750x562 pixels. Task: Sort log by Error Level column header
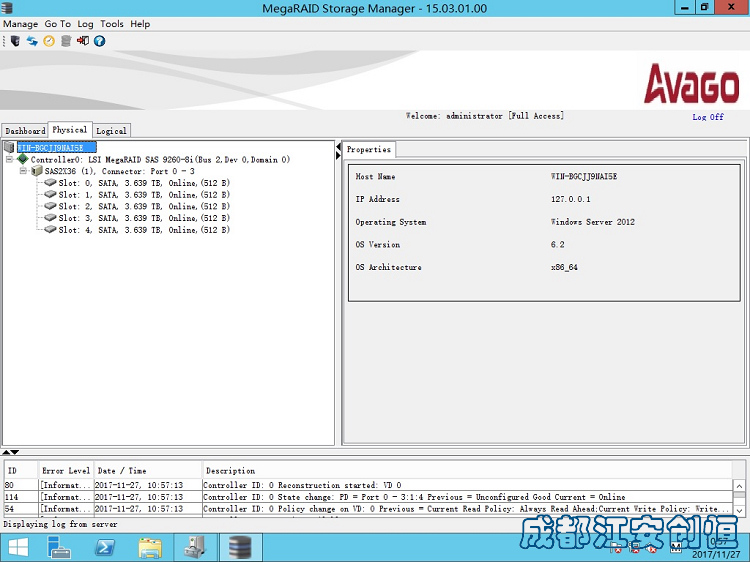66,471
